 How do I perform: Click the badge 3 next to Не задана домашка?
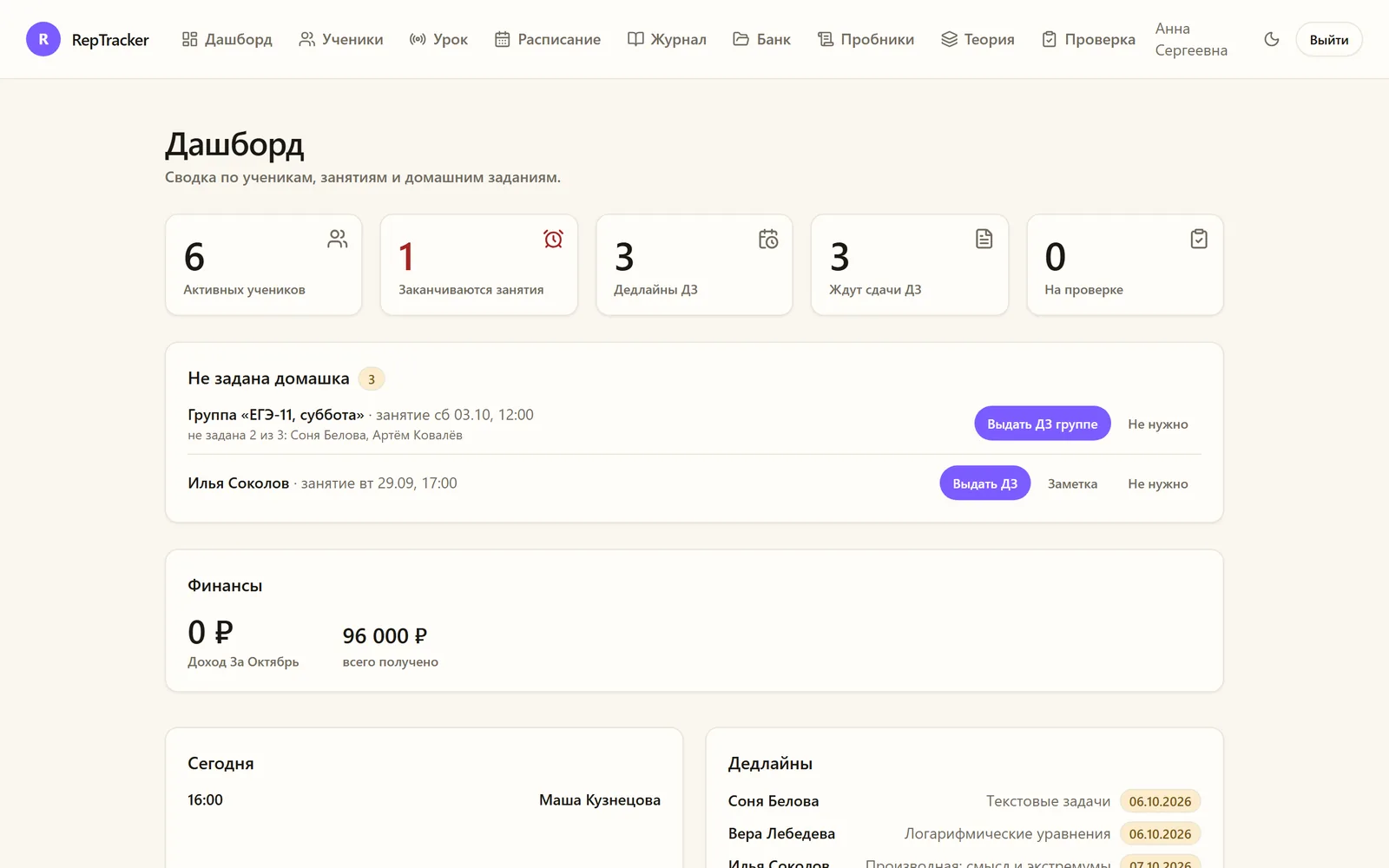click(372, 378)
